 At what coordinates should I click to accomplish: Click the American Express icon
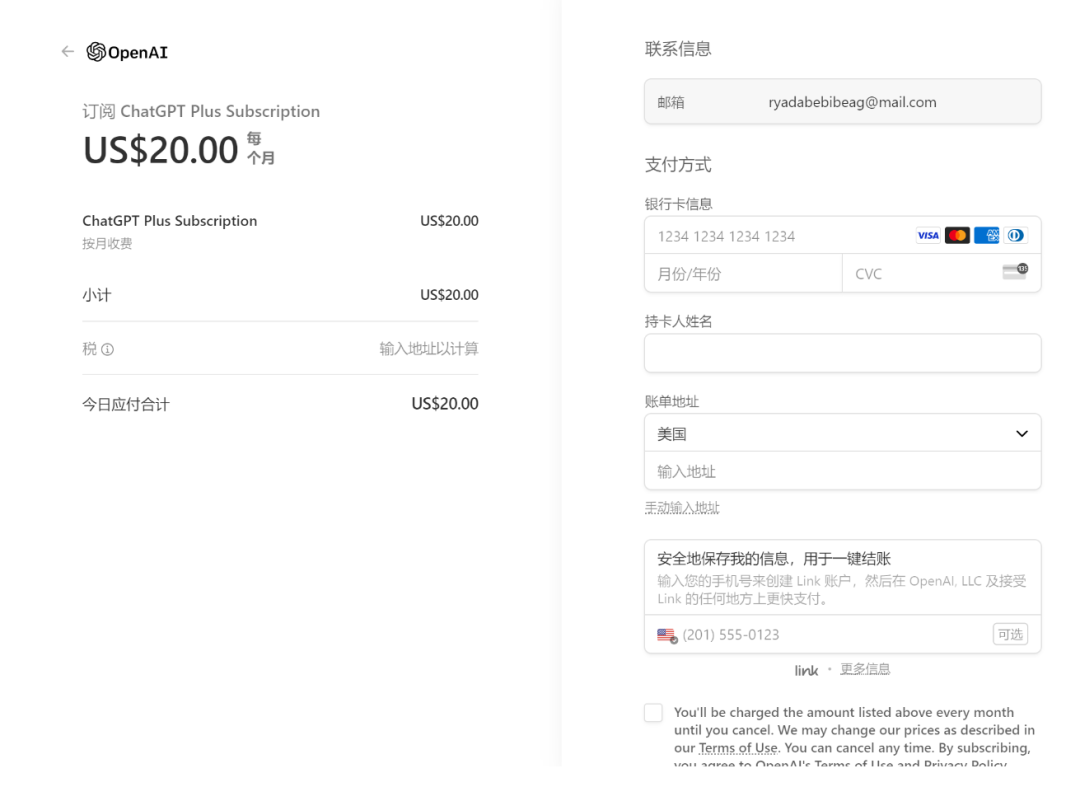986,236
